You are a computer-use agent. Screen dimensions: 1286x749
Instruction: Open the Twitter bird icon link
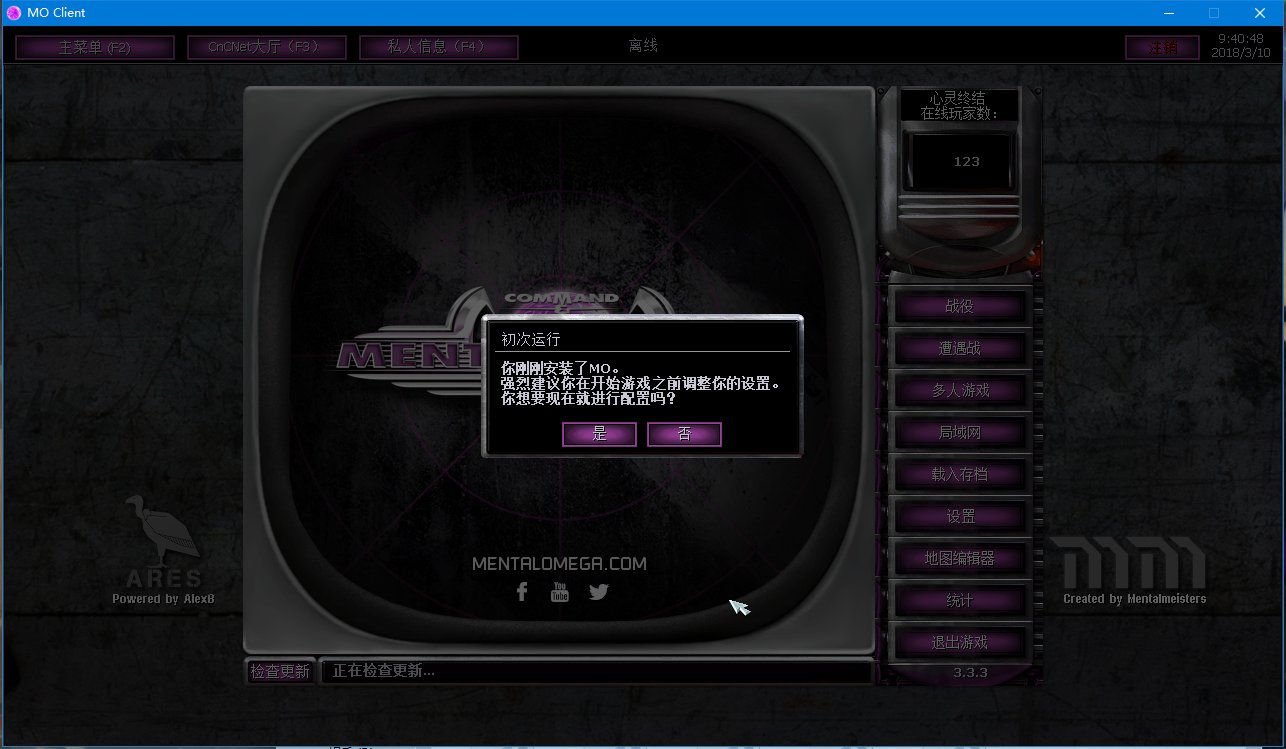click(598, 591)
